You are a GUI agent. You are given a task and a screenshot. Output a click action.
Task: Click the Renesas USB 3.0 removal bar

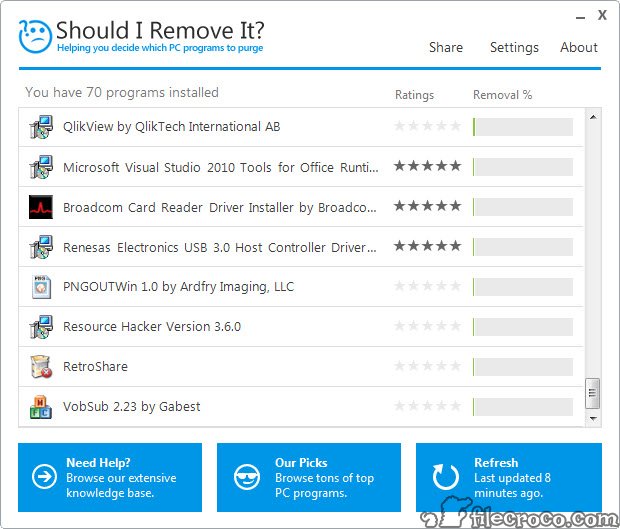click(523, 247)
